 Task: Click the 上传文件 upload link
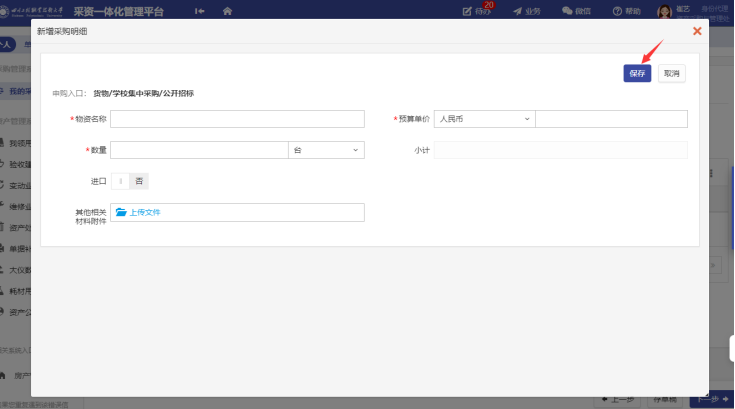pyautogui.click(x=145, y=212)
